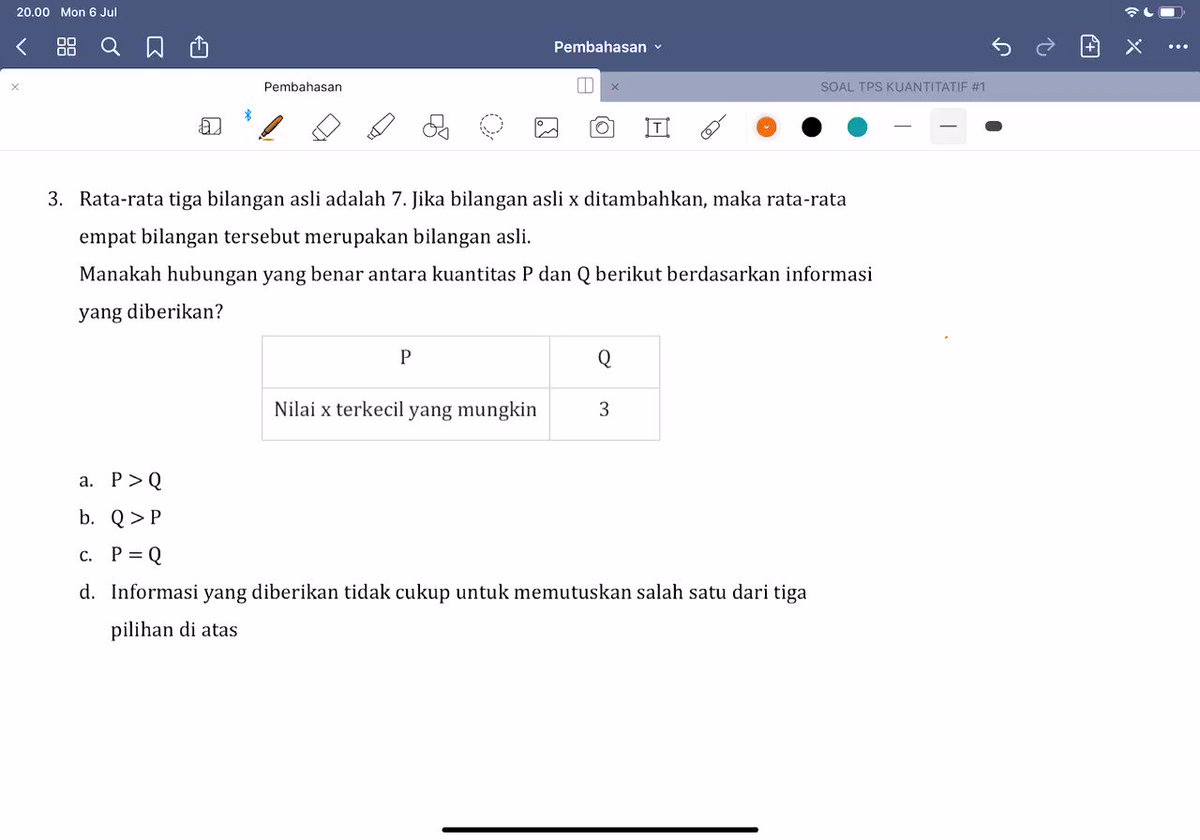The width and height of the screenshot is (1200, 840).
Task: Choose the teal pen color
Action: click(857, 127)
